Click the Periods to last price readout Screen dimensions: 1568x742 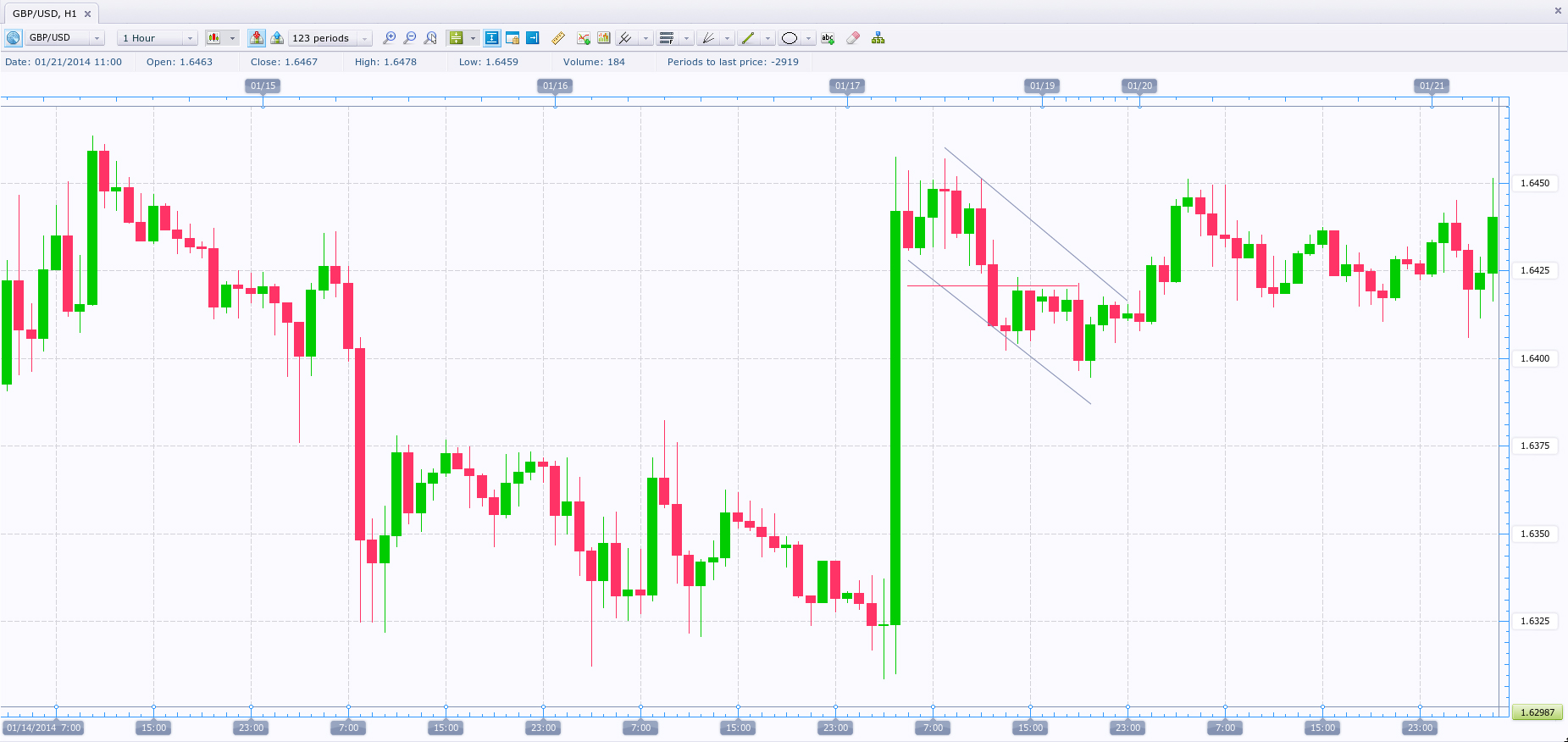pos(733,62)
